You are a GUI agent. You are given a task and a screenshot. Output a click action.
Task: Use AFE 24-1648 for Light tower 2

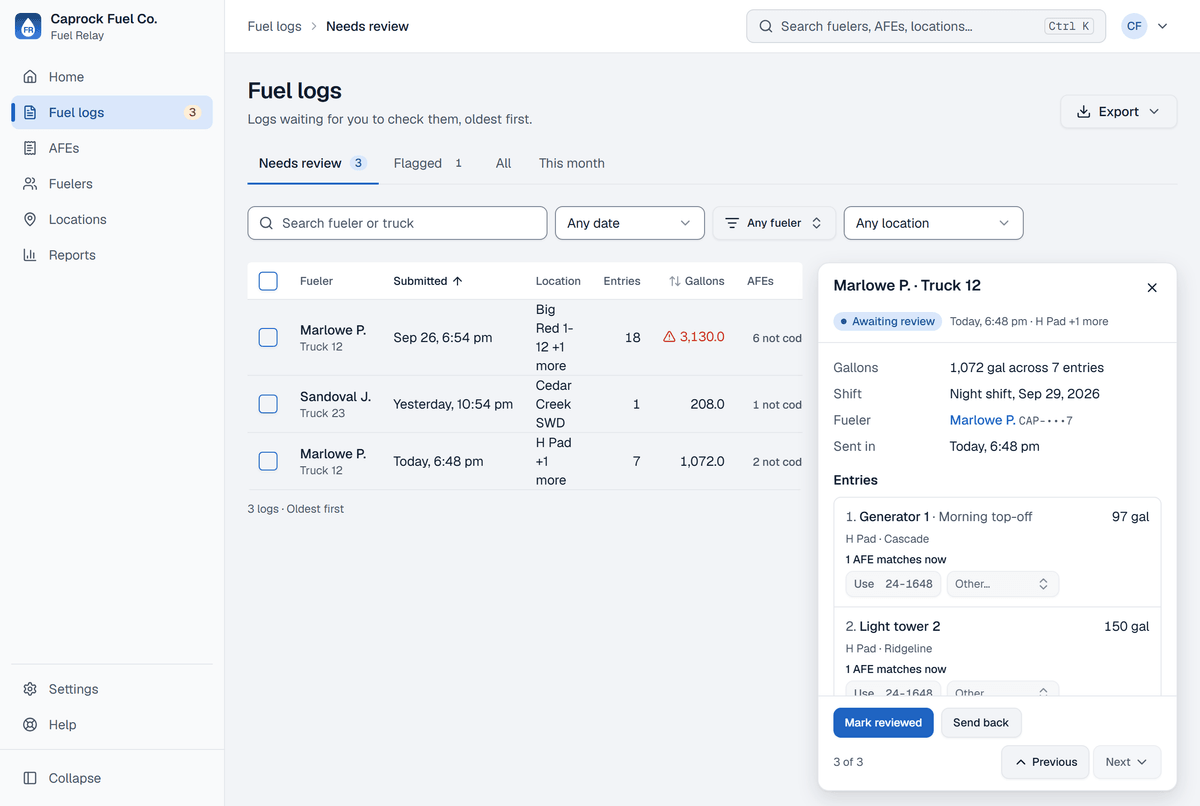(x=893, y=690)
